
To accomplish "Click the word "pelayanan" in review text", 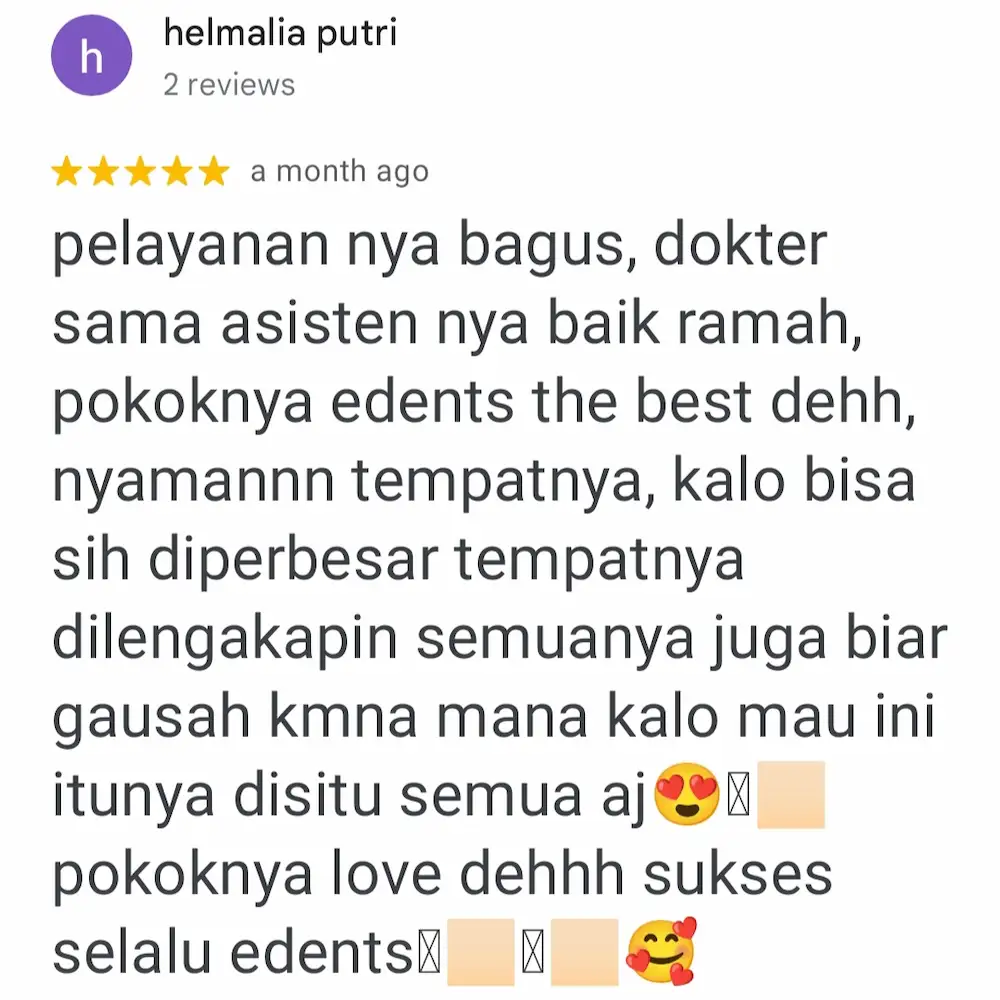I will tap(191, 247).
